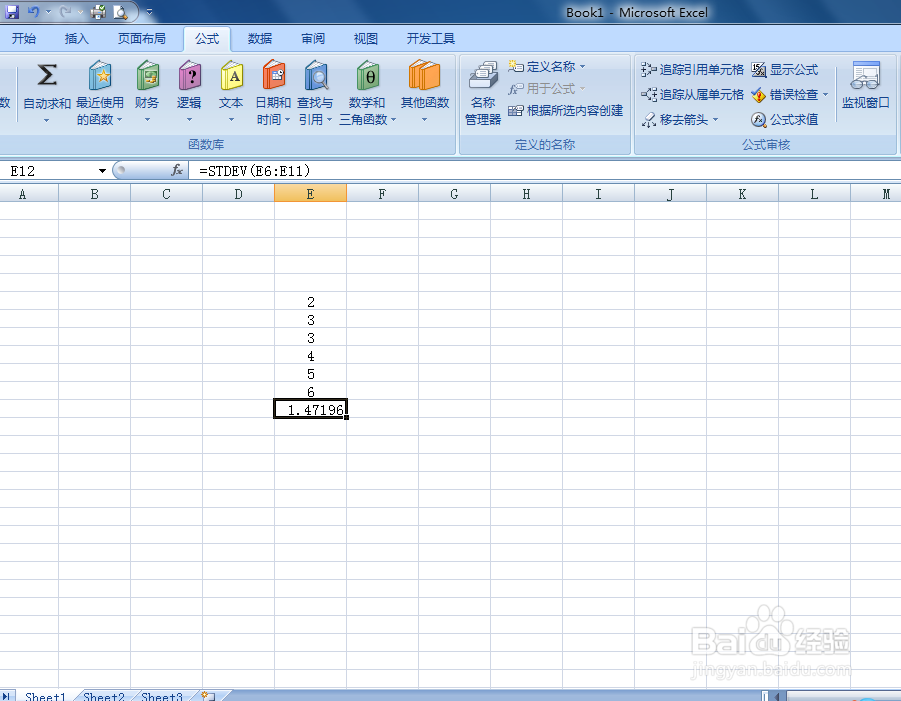The width and height of the screenshot is (901, 701).
Task: Open the Name Box dropdown arrow
Action: [104, 170]
